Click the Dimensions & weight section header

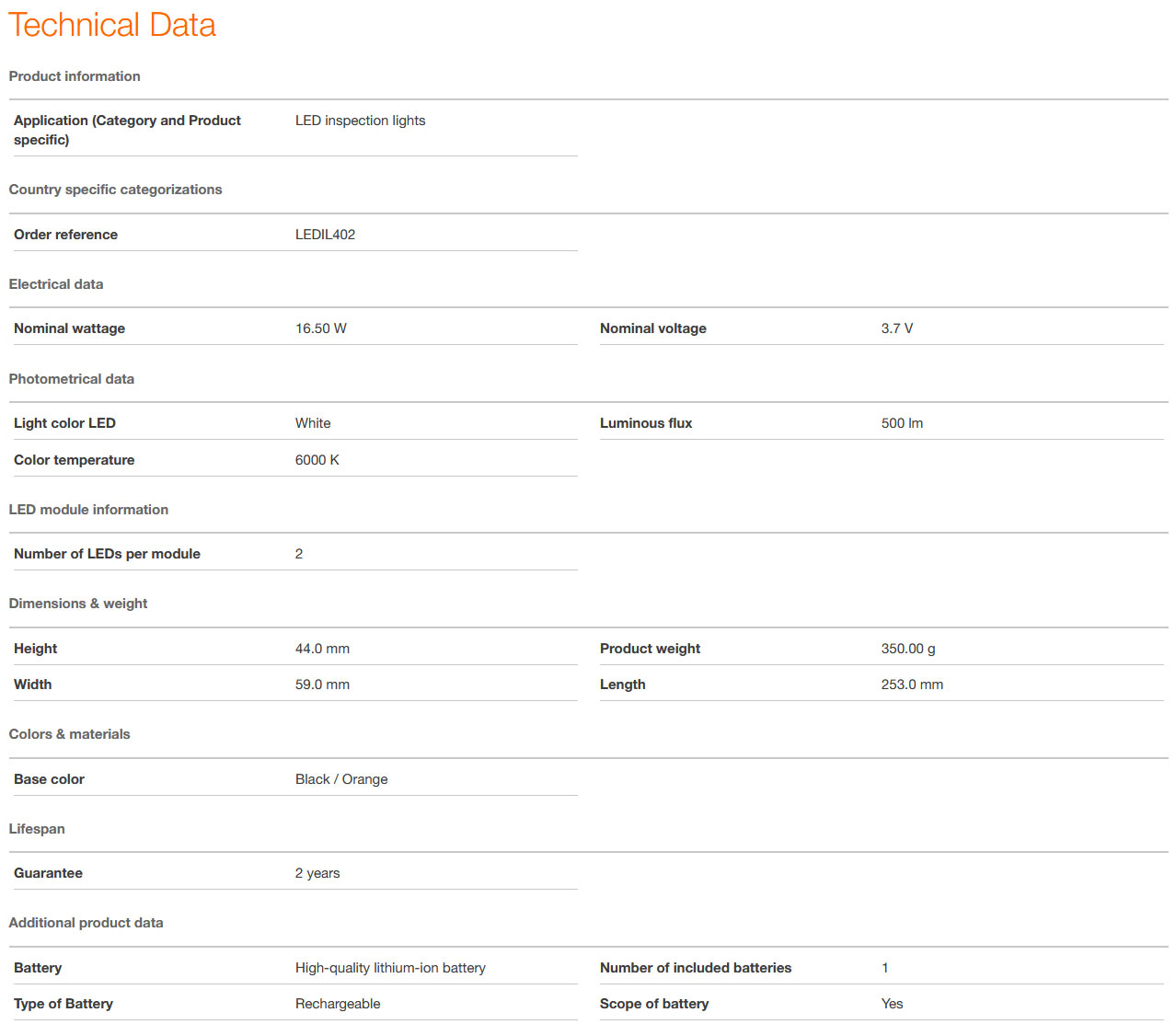(78, 604)
